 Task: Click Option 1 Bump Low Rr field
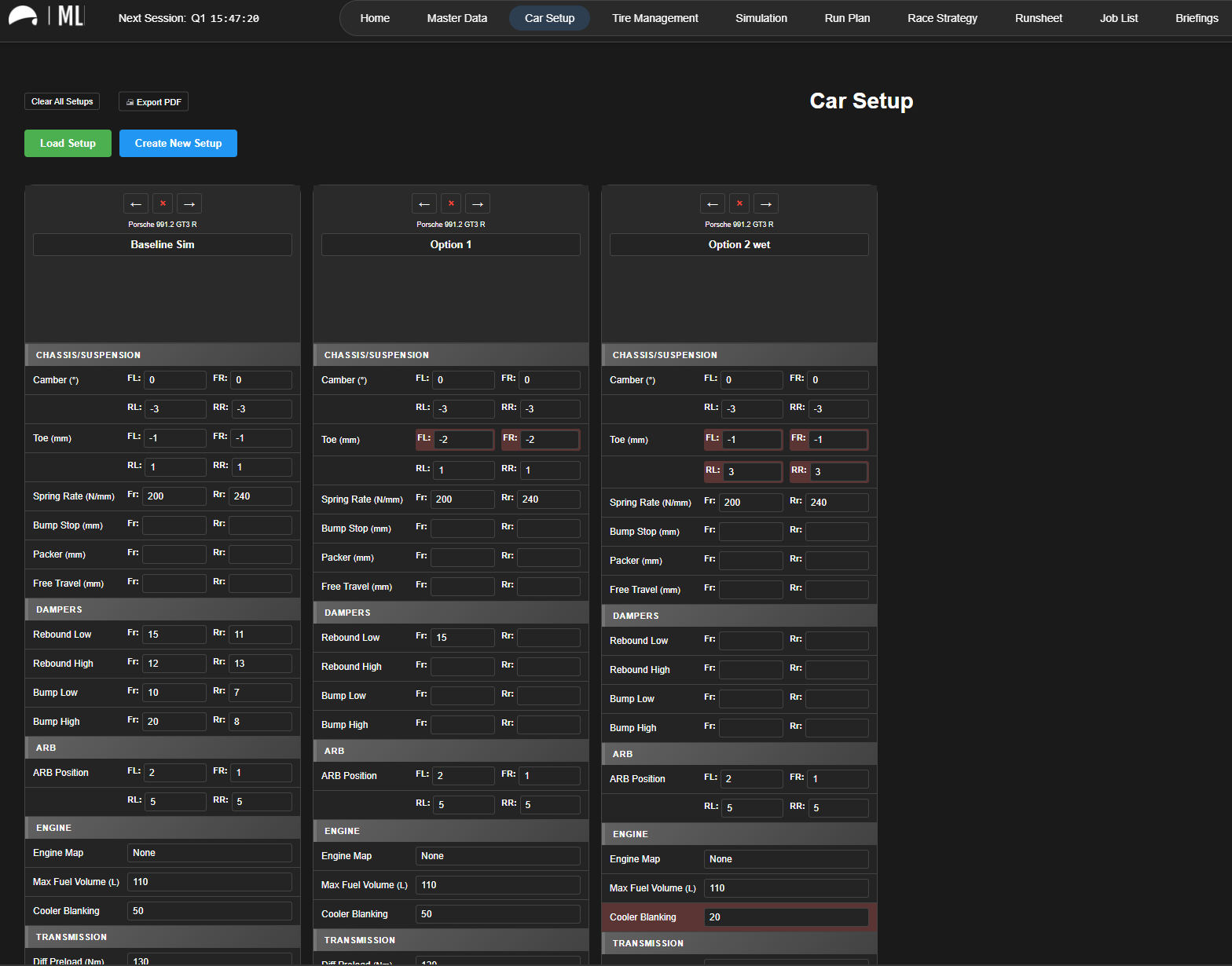click(x=549, y=696)
